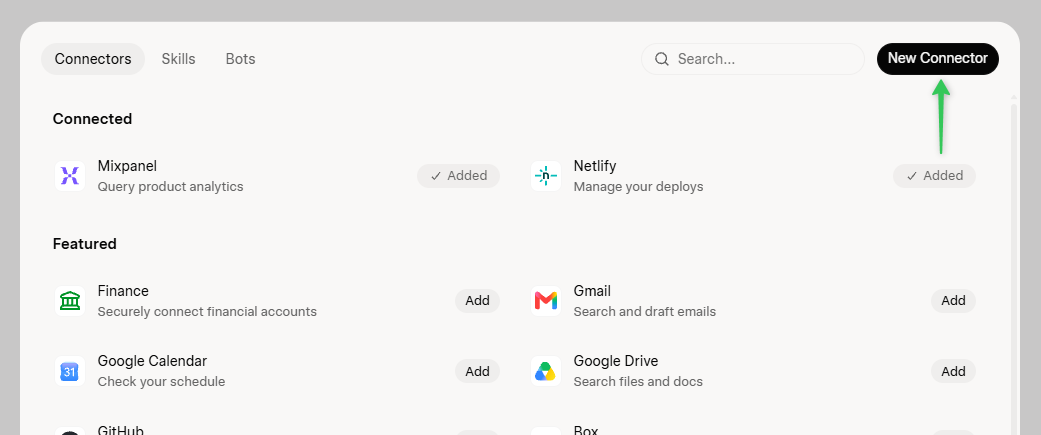Click the Gmail envelope icon
This screenshot has height=435, width=1041.
546,301
